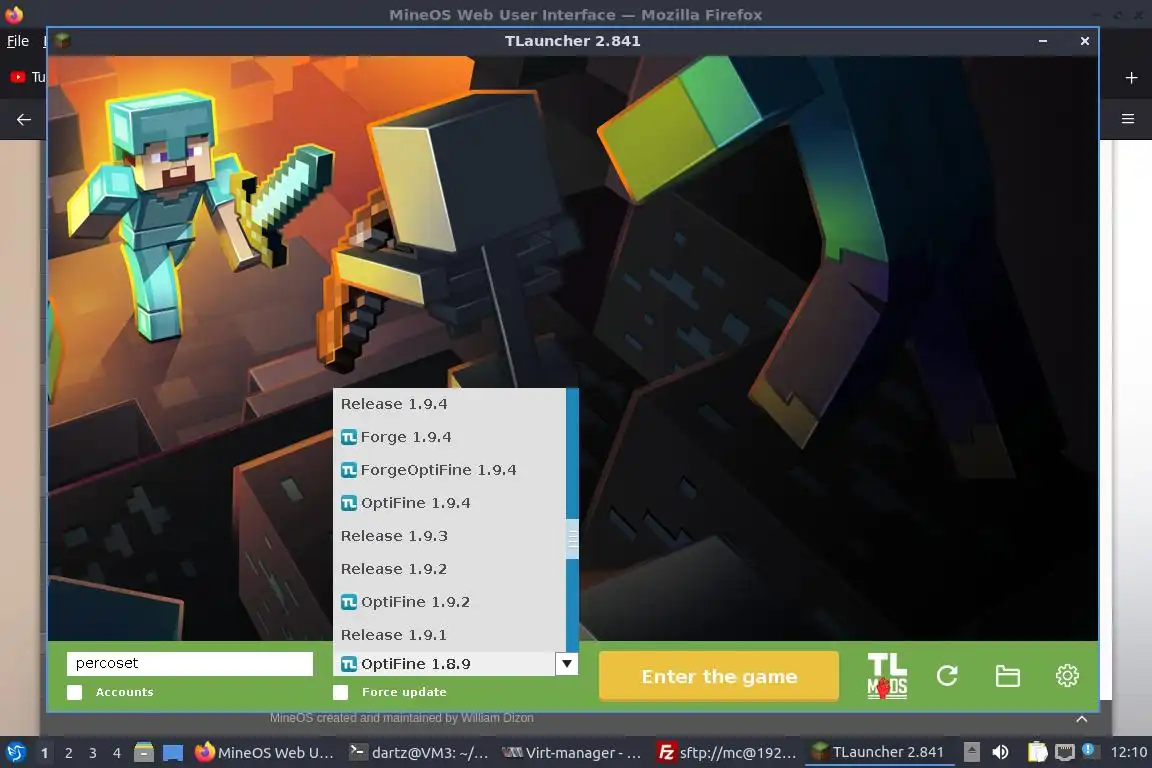Collapse the version dropdown arrow
Viewport: 1152px width, 768px height.
(x=566, y=664)
